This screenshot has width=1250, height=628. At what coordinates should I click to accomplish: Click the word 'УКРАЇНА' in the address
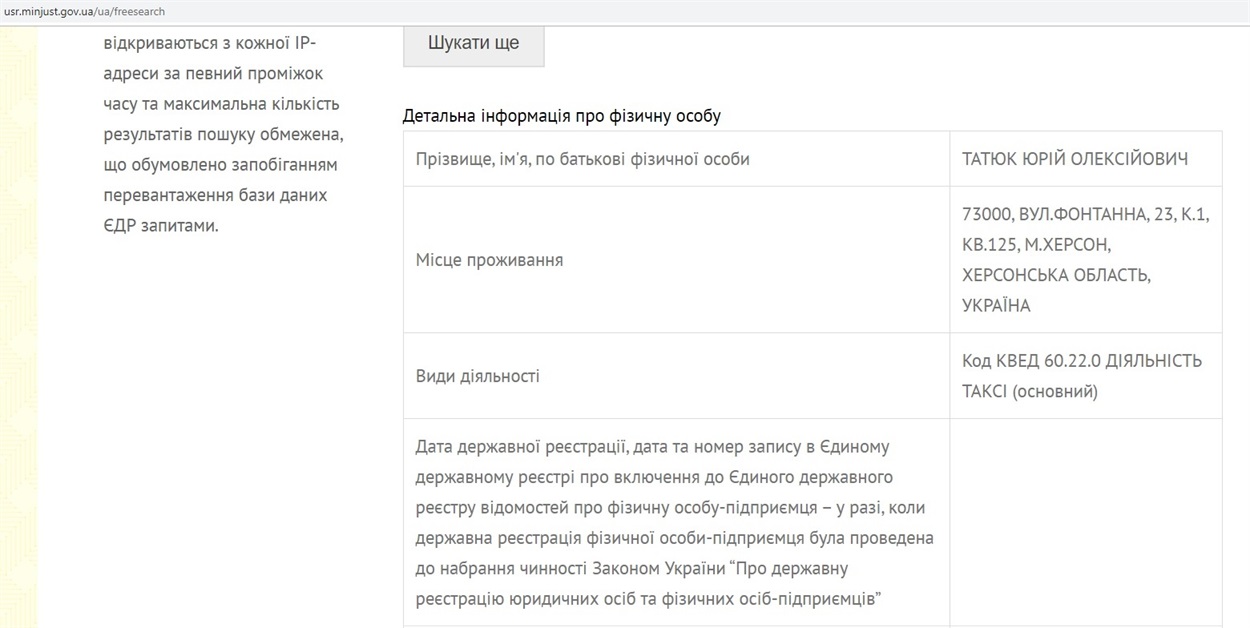[x=996, y=305]
